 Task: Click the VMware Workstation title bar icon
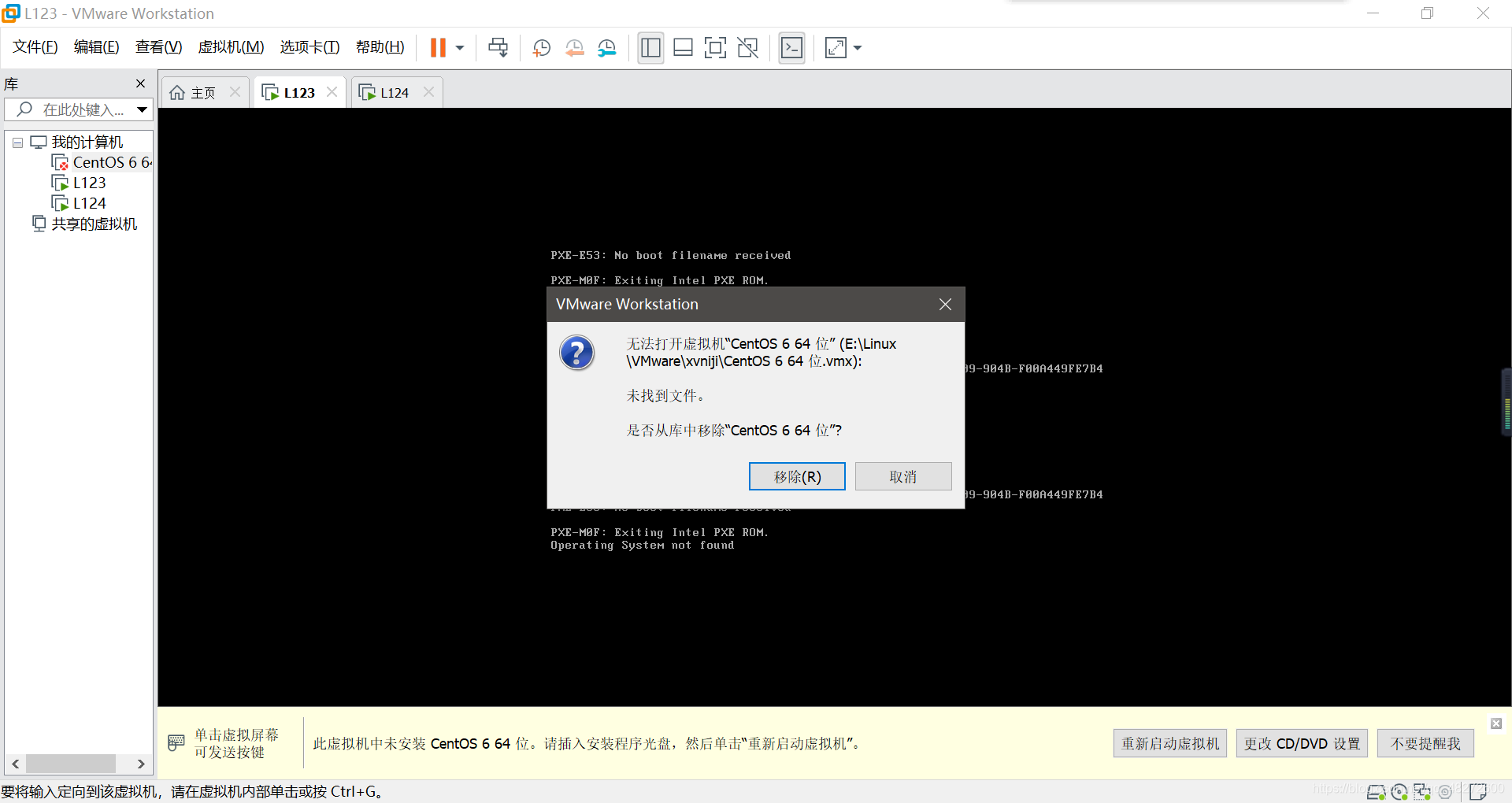point(11,13)
